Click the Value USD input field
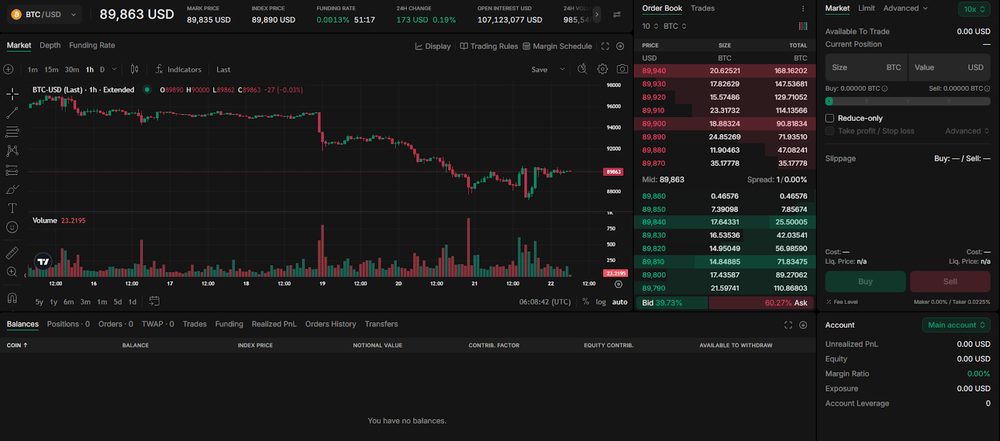This screenshot has height=441, width=1000. 949,67
